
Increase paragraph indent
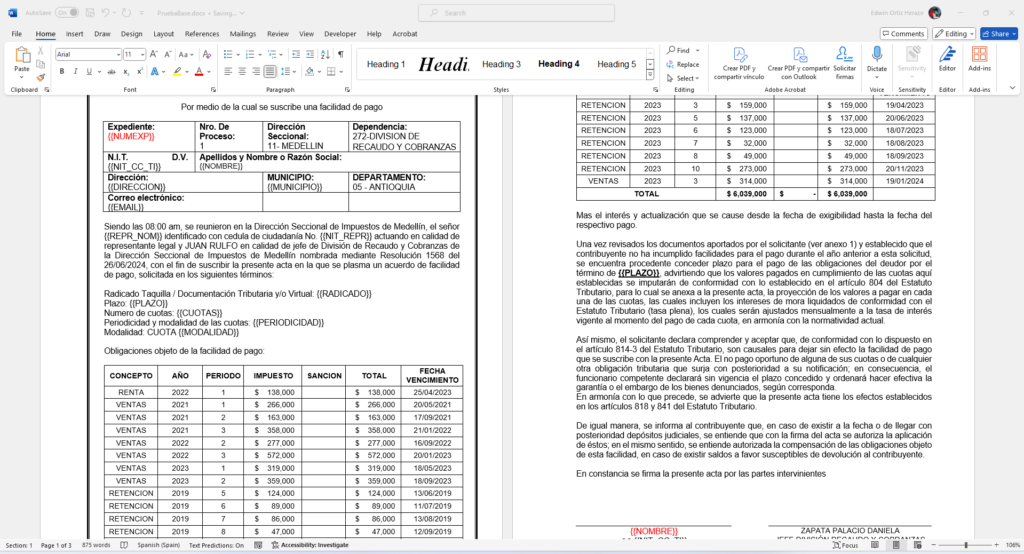pos(310,54)
